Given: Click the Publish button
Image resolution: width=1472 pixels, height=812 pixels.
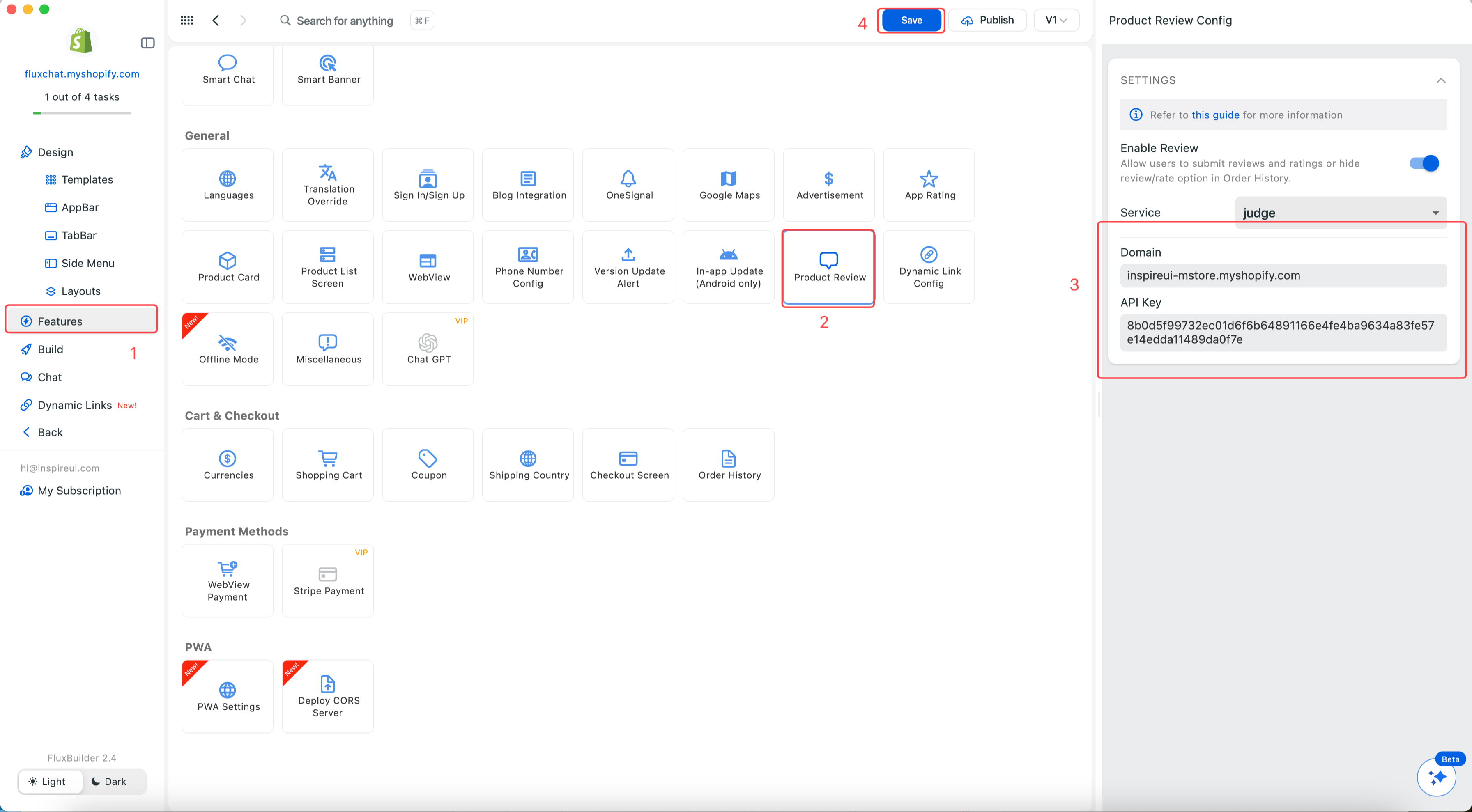Looking at the screenshot, I should coord(987,21).
